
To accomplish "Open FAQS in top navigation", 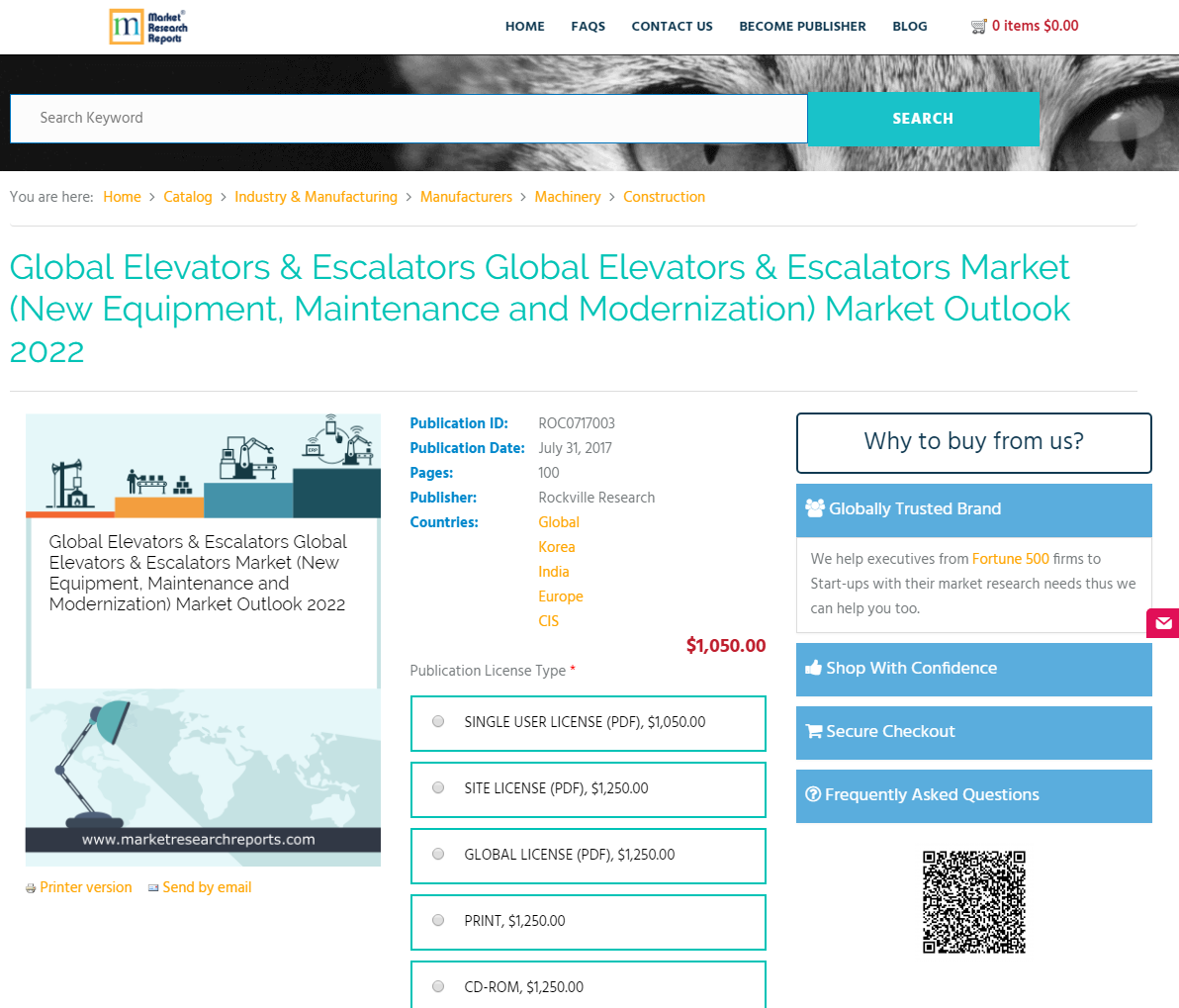I will pos(588,27).
